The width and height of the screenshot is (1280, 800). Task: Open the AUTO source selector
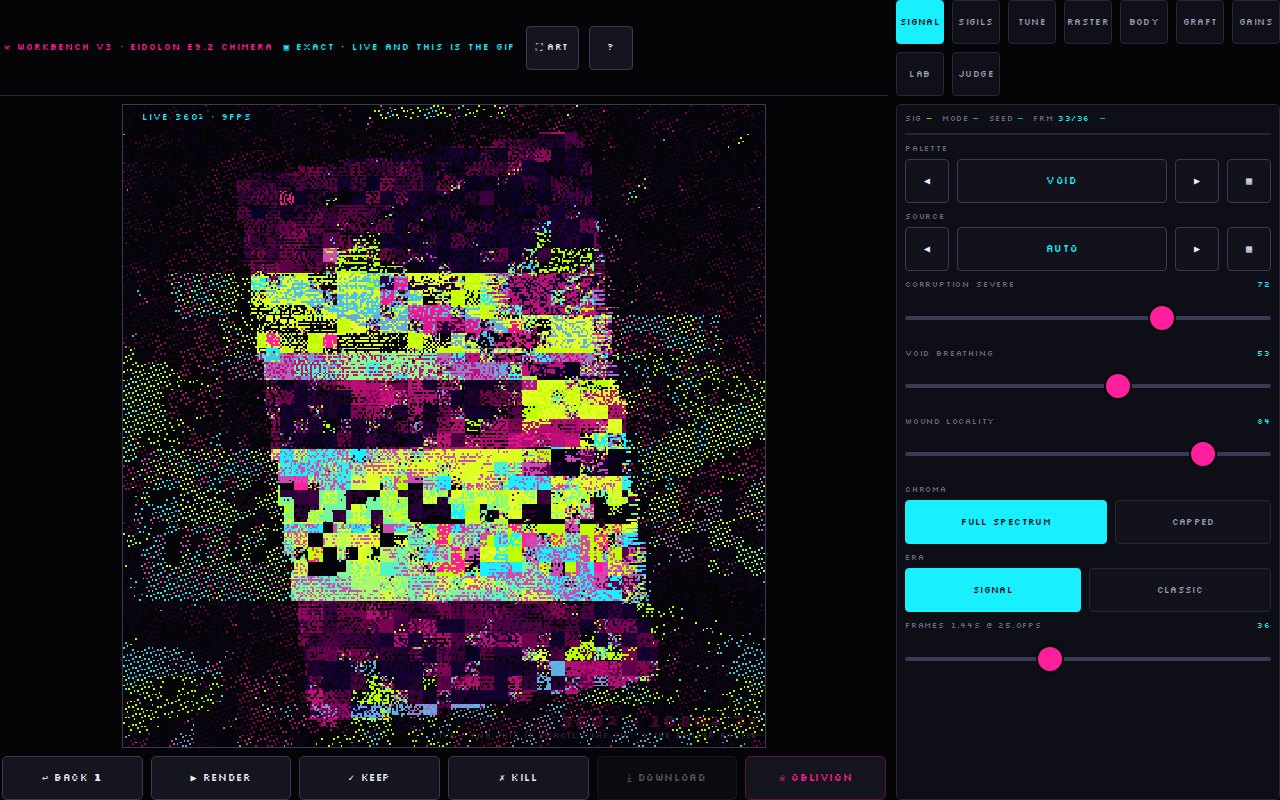pos(1062,249)
